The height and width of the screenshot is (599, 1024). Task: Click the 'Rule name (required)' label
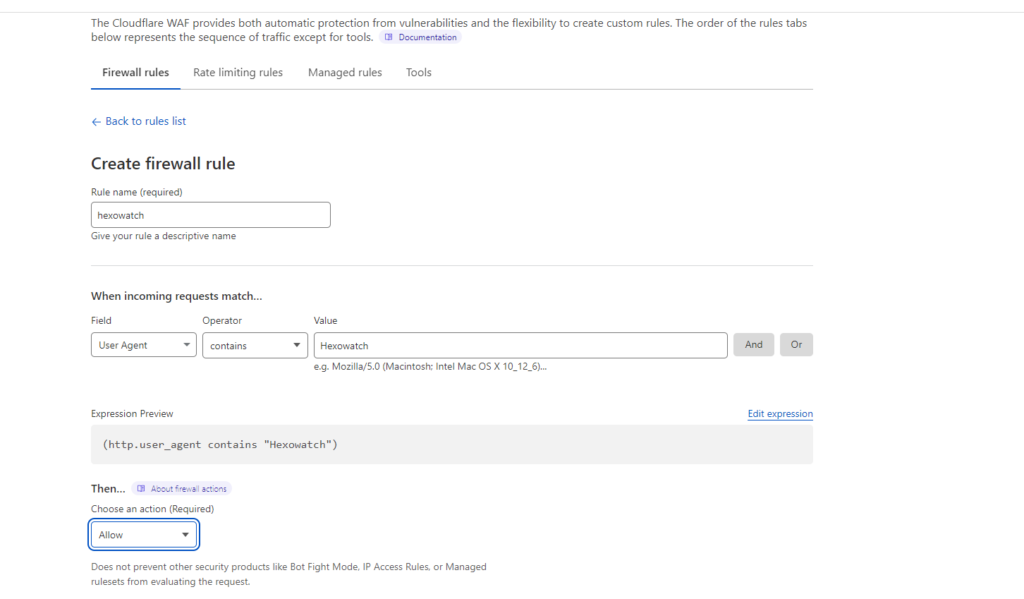136,192
